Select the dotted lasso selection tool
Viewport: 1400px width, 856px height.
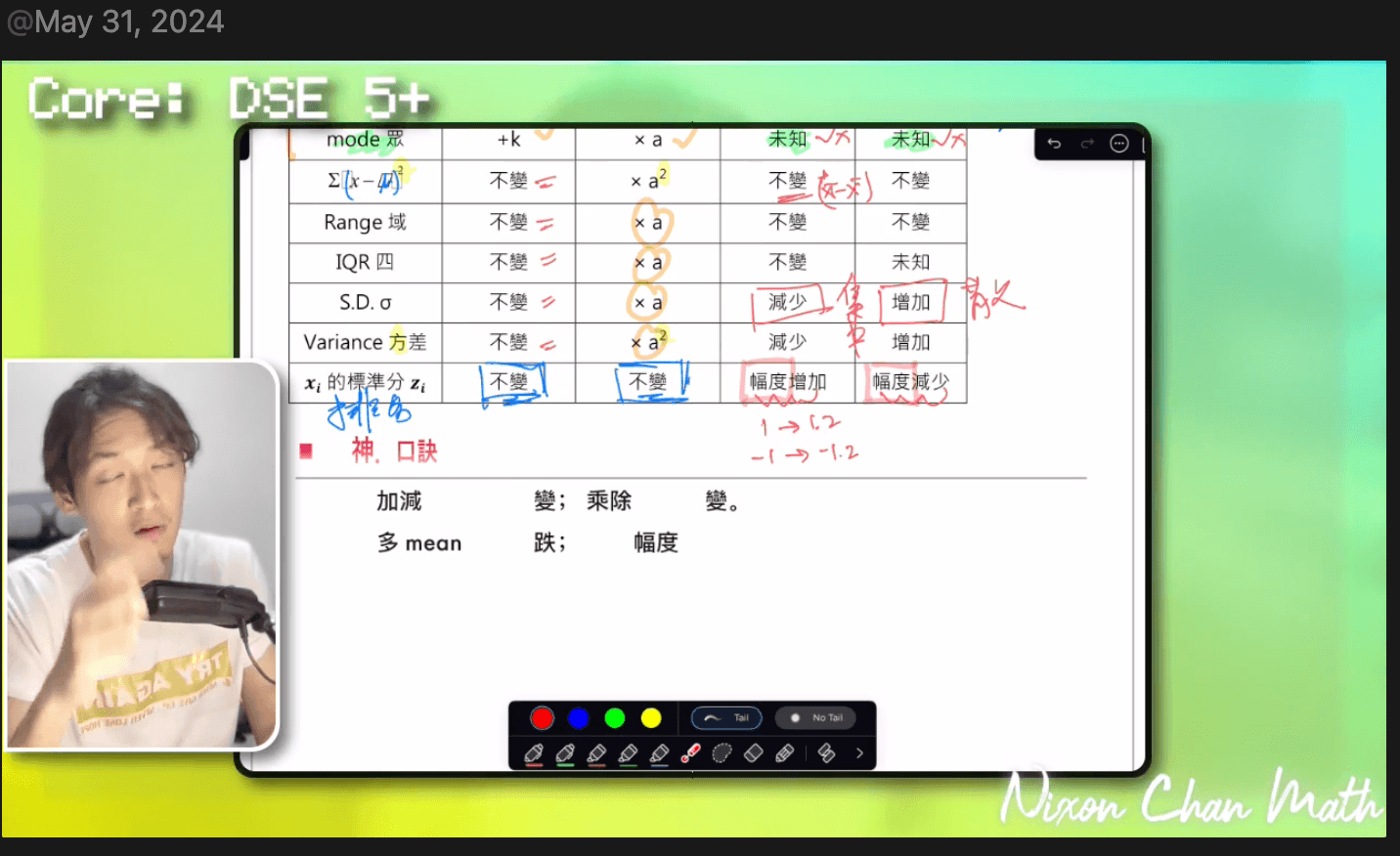(722, 752)
